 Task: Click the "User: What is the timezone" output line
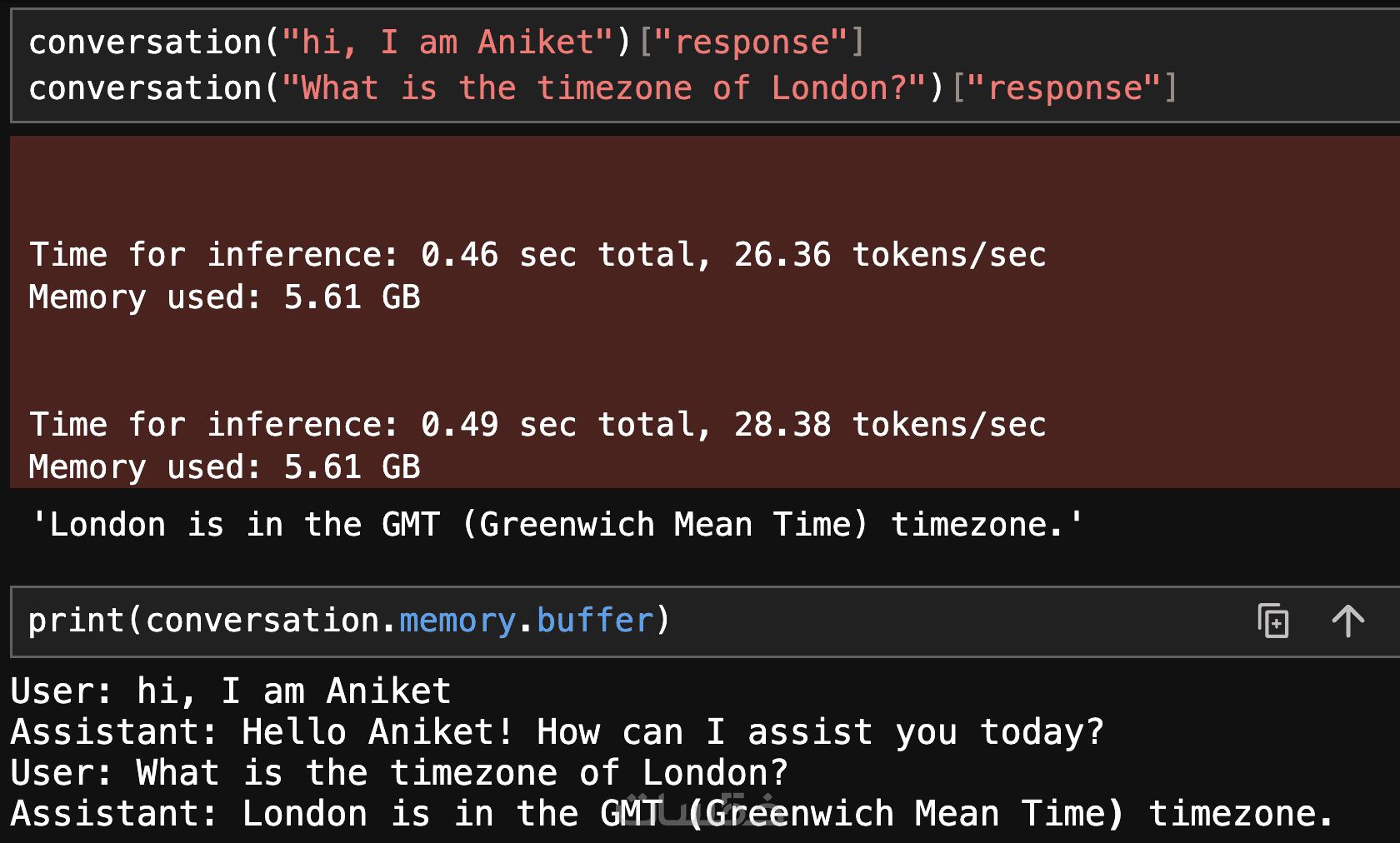(398, 772)
